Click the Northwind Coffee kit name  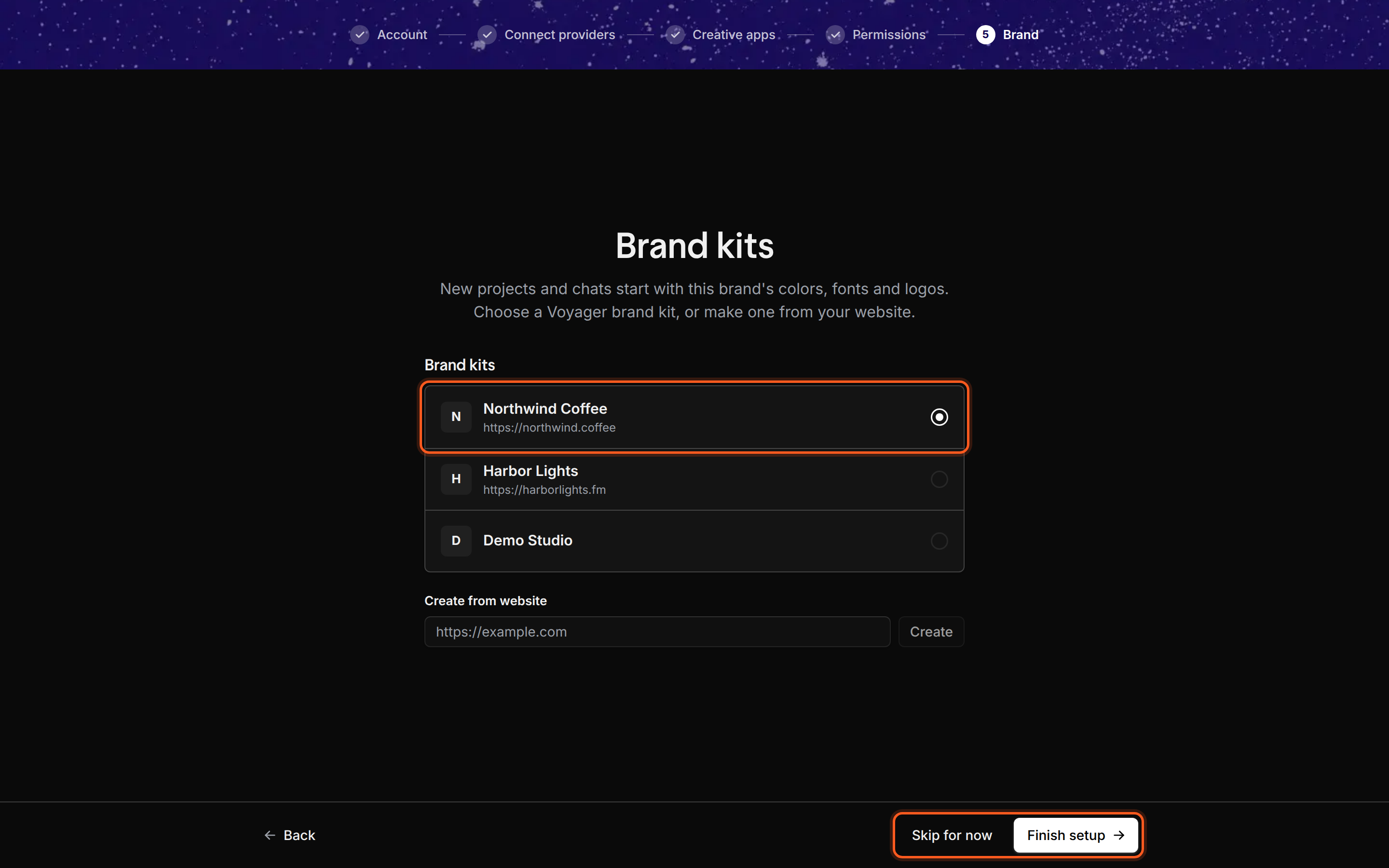(545, 409)
